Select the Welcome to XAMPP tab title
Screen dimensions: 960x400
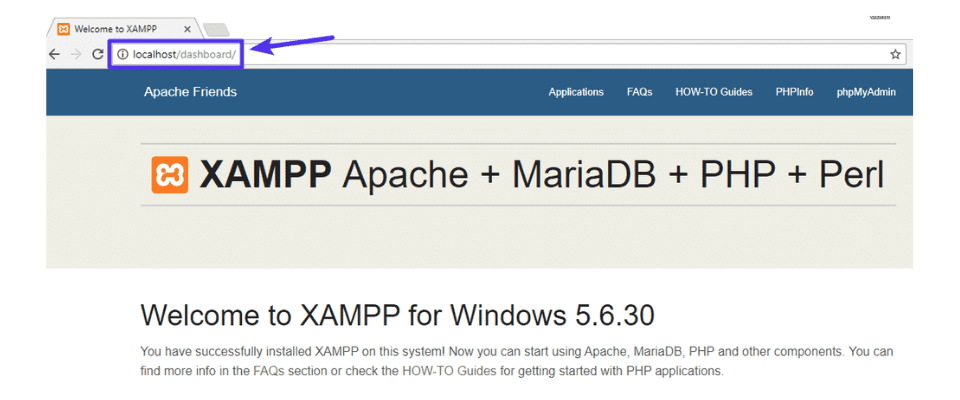point(118,29)
